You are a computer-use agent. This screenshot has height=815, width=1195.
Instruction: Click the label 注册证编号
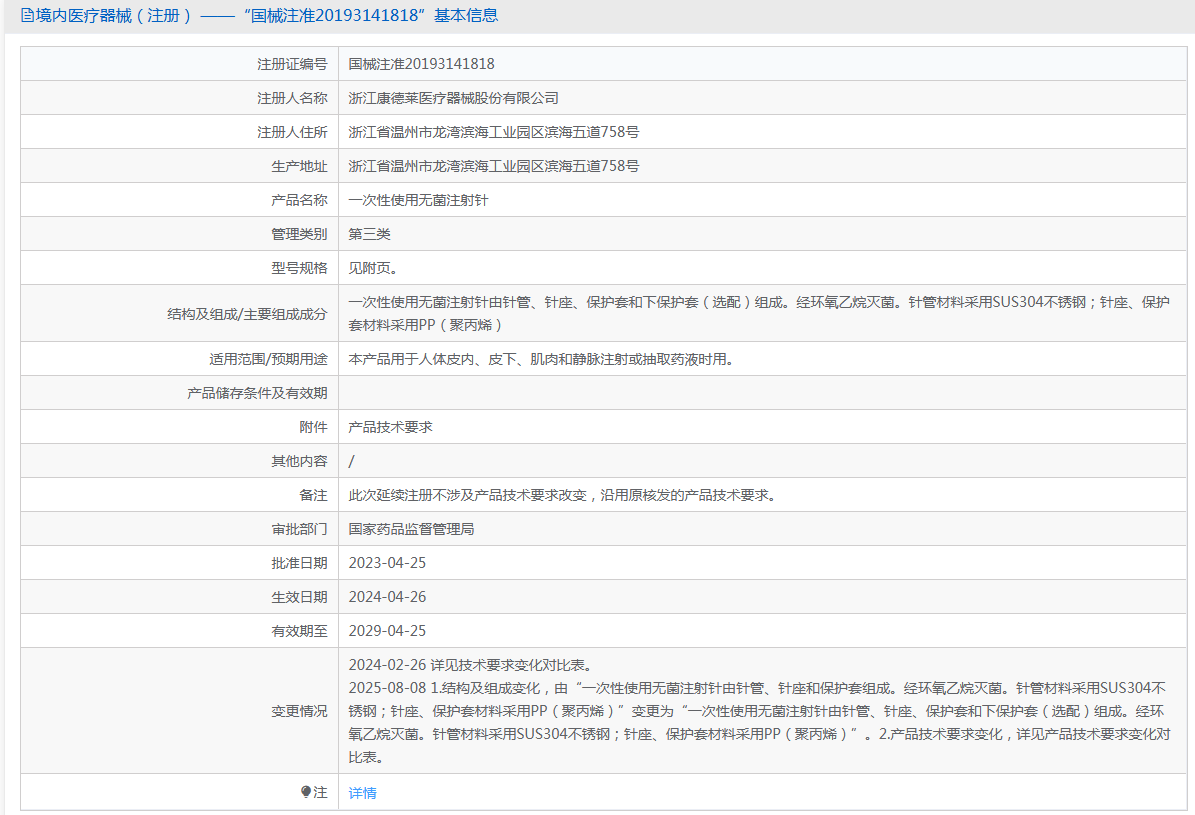click(292, 64)
